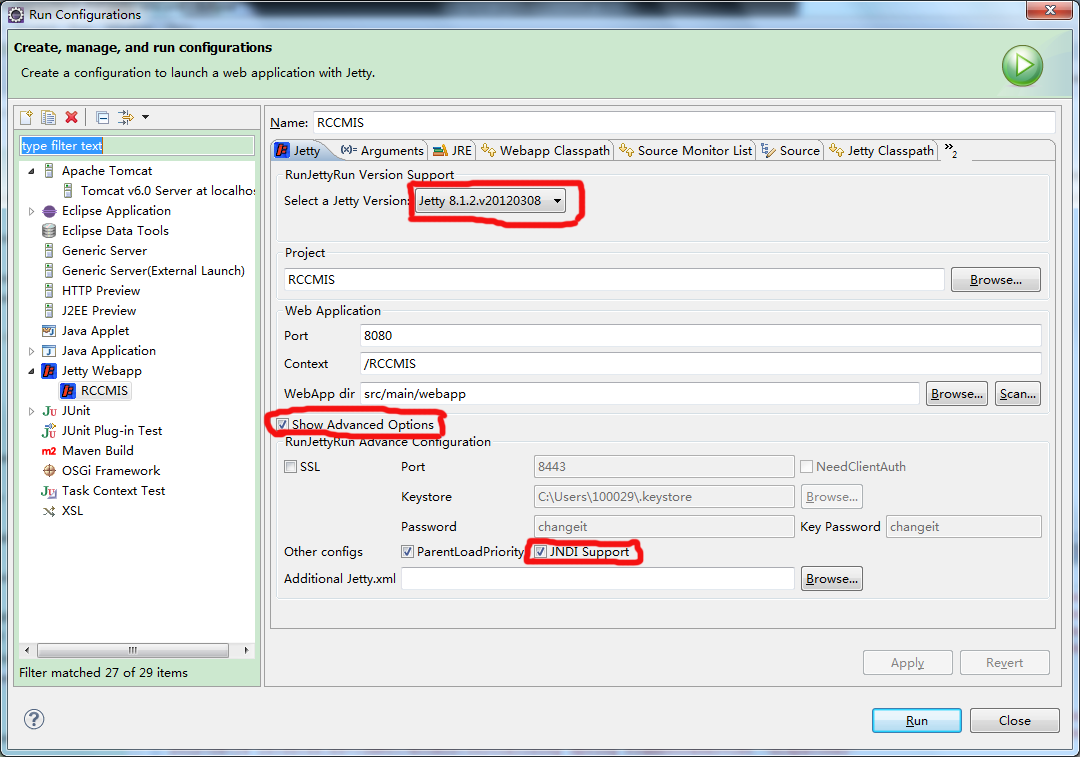Image resolution: width=1080 pixels, height=757 pixels.
Task: Click the Scan button
Action: click(x=1017, y=394)
